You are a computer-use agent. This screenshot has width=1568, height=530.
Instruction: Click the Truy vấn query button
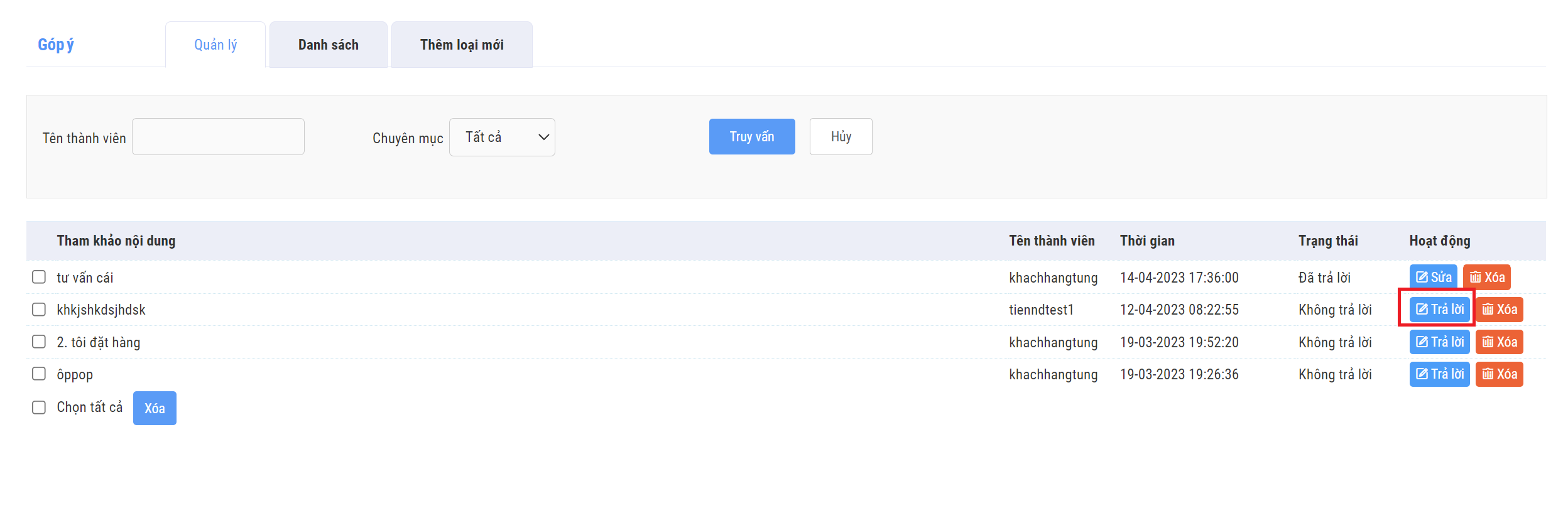click(x=751, y=136)
